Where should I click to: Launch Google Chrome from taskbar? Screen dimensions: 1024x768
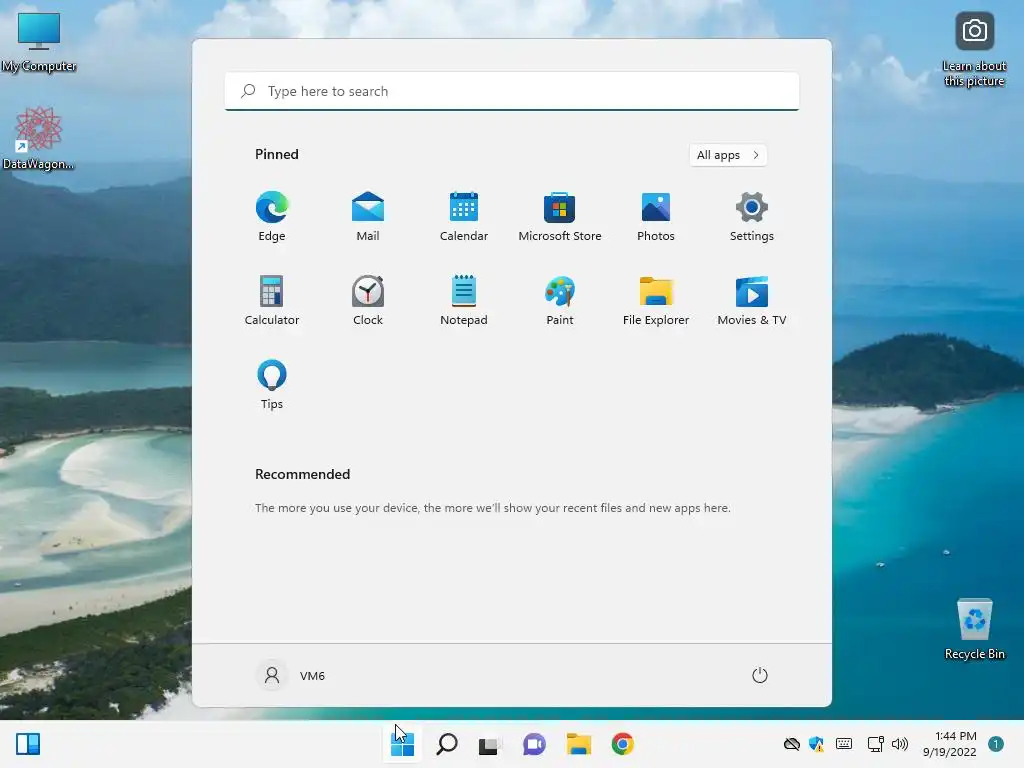[622, 744]
